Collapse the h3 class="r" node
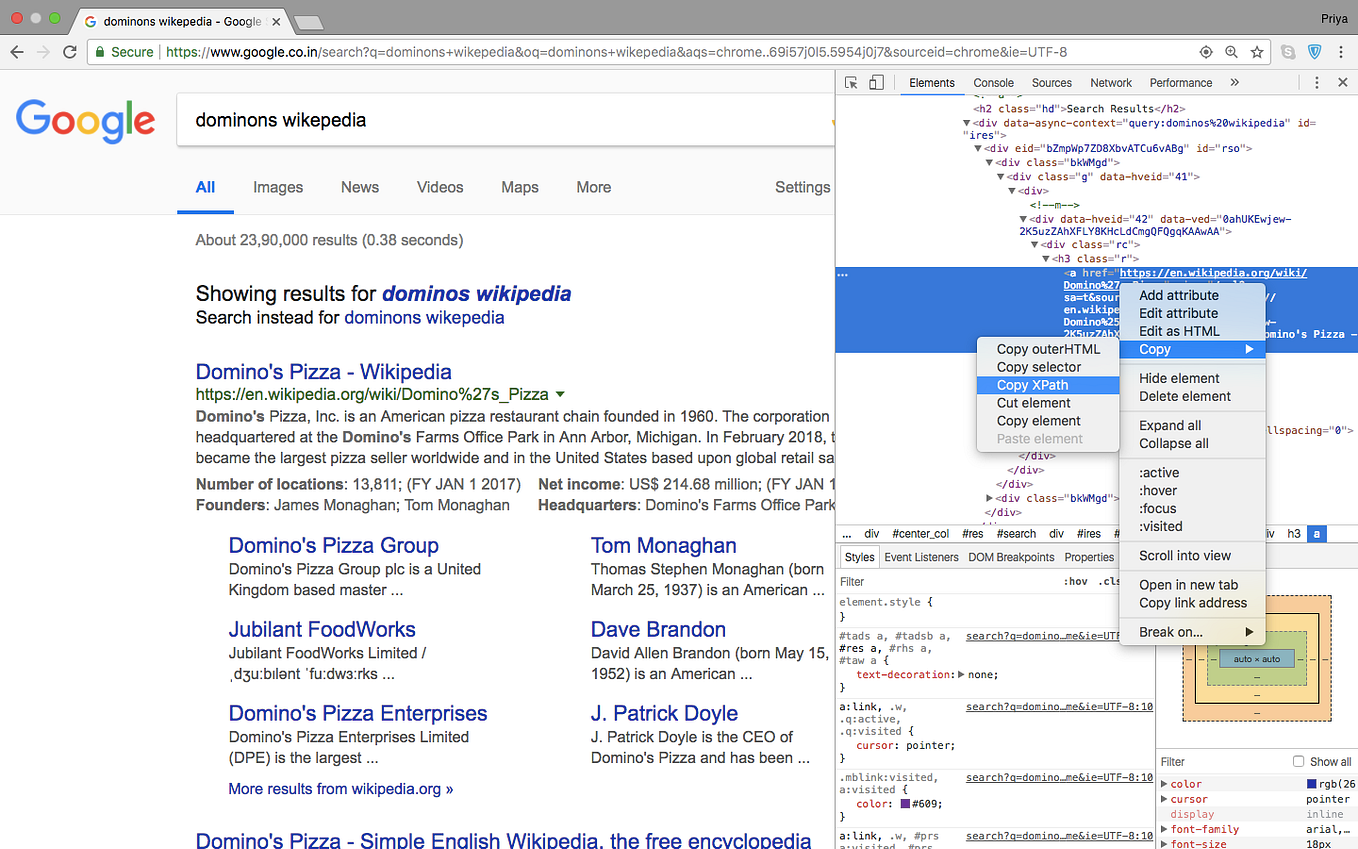 1046,258
